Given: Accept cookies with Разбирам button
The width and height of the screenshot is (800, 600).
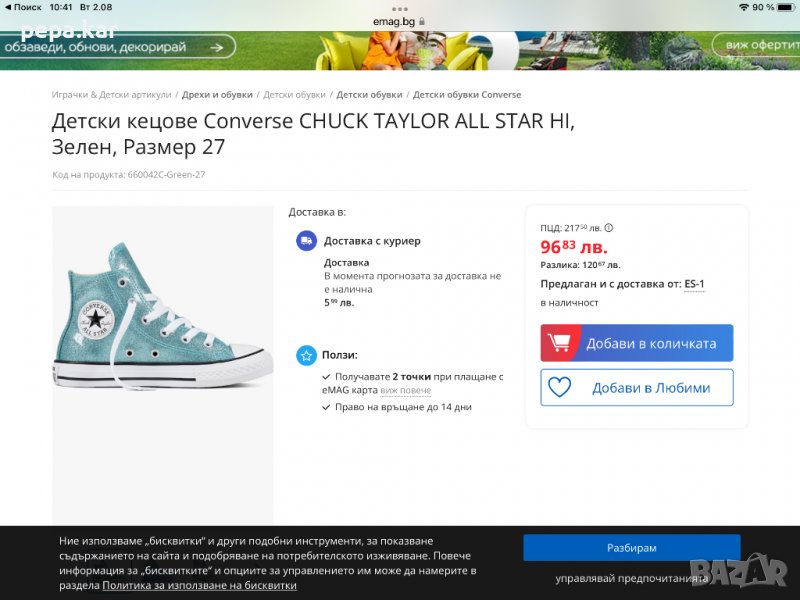Looking at the screenshot, I should pos(631,548).
